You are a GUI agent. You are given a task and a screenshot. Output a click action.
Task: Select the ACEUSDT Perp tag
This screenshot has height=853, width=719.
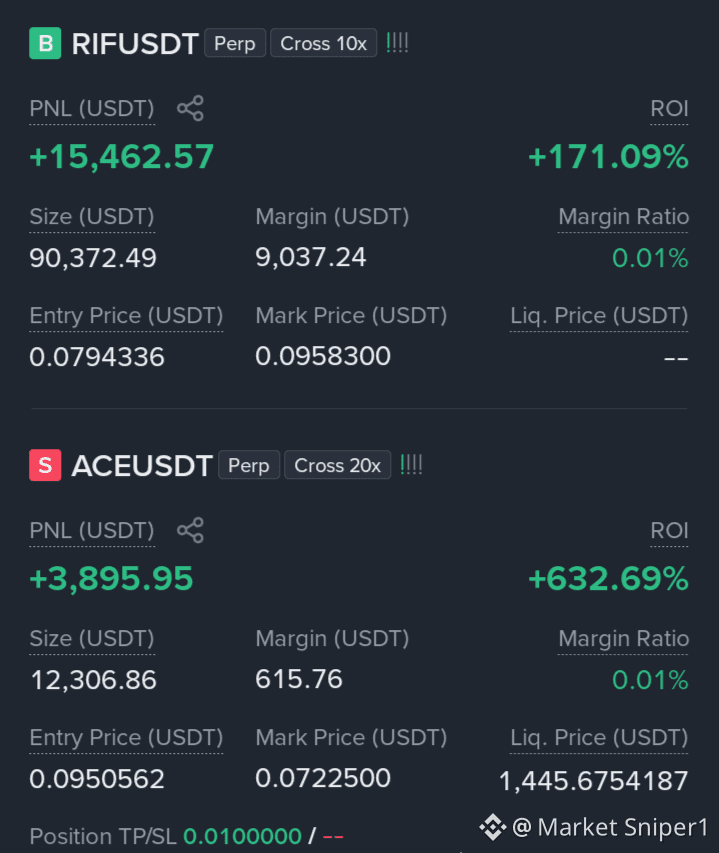pyautogui.click(x=249, y=465)
